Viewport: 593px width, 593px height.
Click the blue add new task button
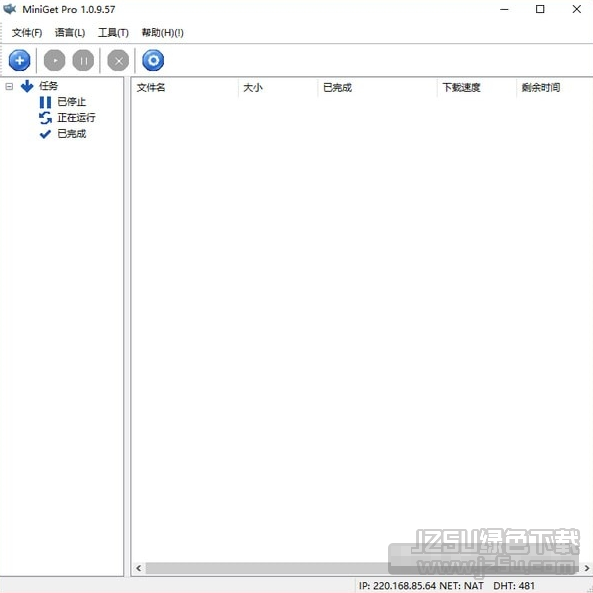tap(19, 60)
